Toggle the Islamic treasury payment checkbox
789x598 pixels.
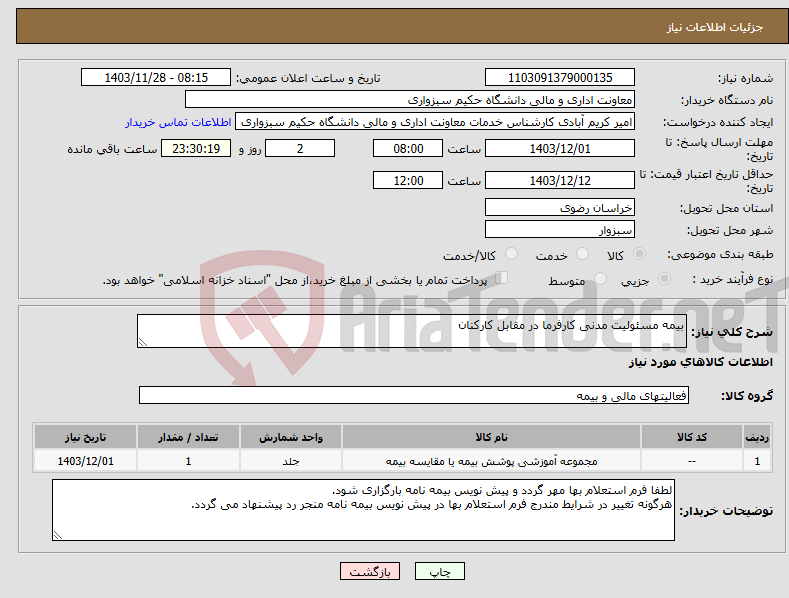[501, 277]
